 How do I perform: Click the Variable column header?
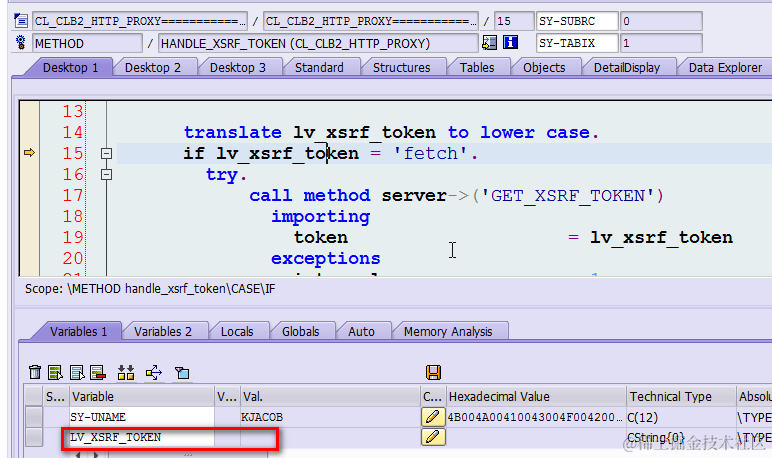(x=142, y=396)
